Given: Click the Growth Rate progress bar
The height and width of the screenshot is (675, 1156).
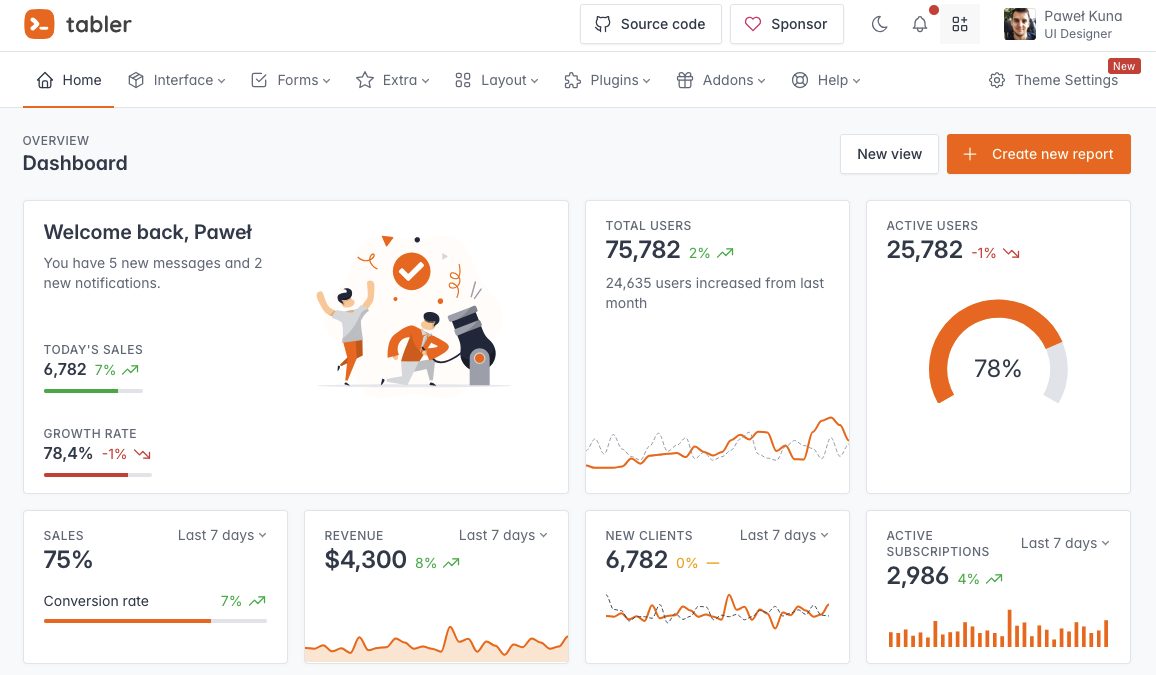Looking at the screenshot, I should pyautogui.click(x=97, y=474).
